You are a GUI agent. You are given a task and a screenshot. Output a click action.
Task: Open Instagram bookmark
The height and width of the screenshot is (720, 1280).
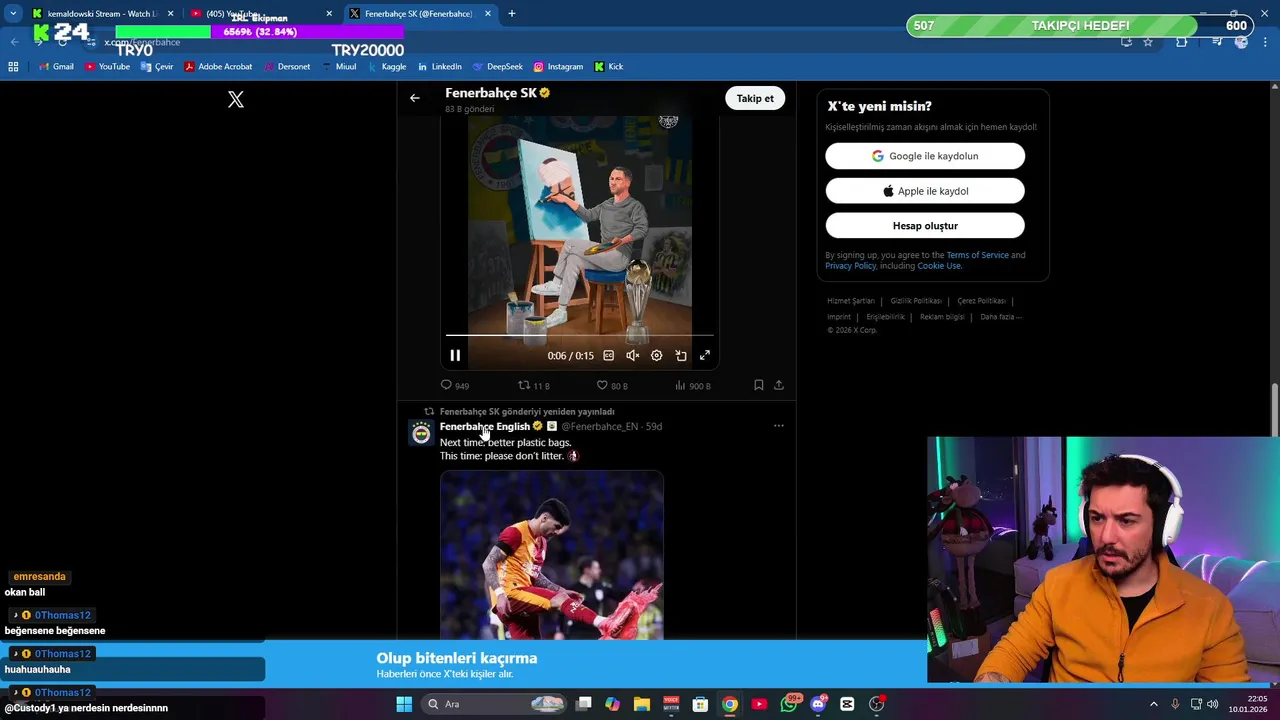coord(558,67)
